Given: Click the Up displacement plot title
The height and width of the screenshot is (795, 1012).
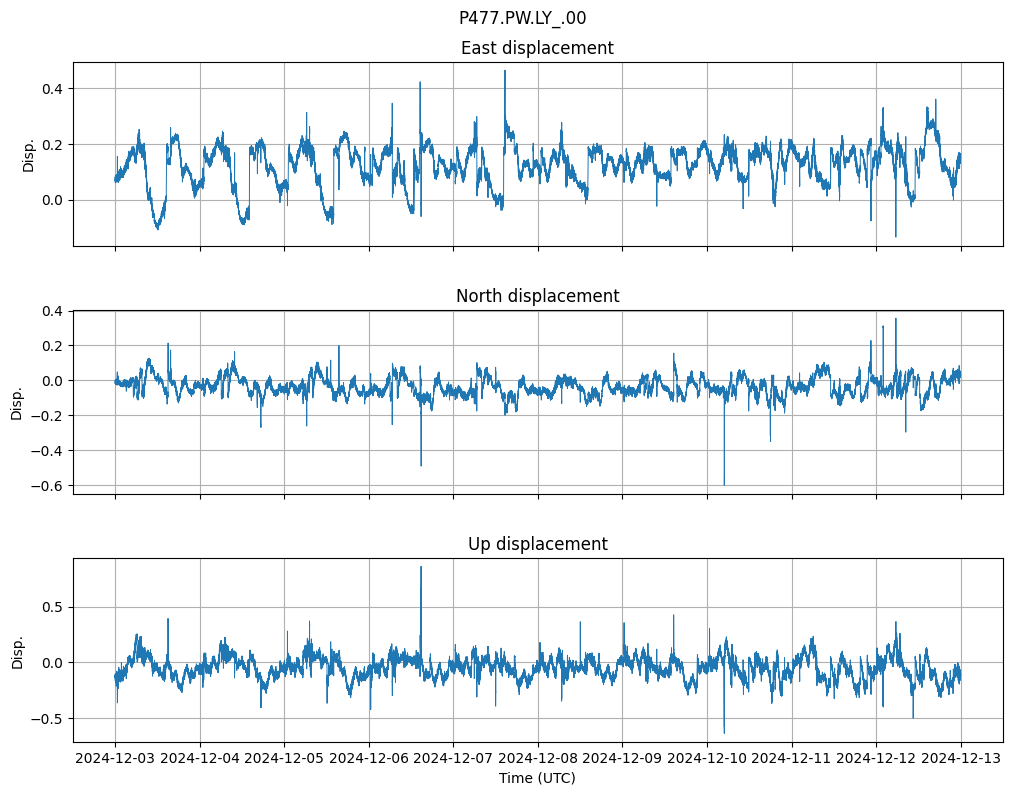Looking at the screenshot, I should [537, 544].
